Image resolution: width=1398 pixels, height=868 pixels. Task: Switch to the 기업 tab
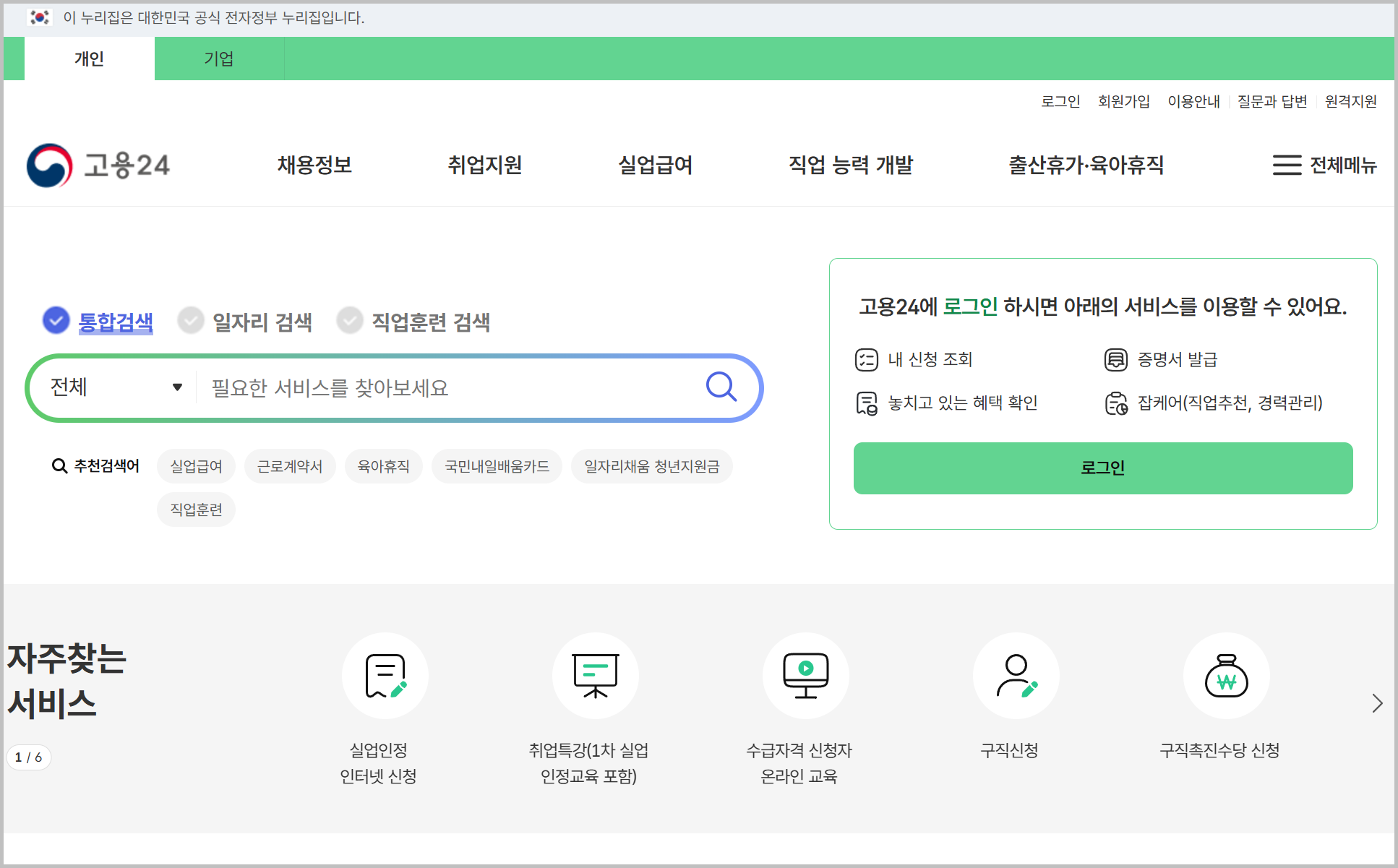click(218, 59)
